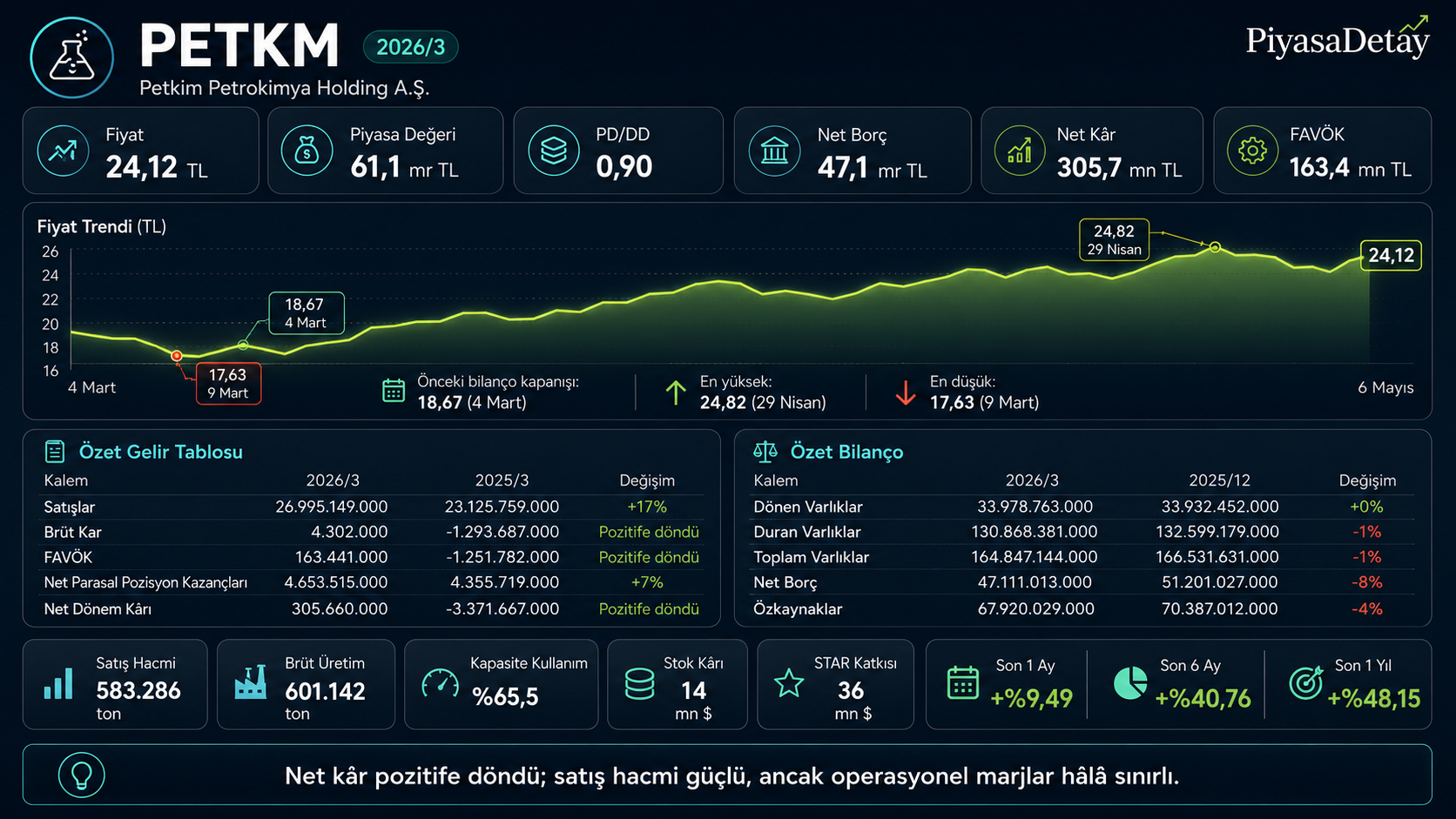Click the Stok Kârı coin stack icon

(x=640, y=684)
